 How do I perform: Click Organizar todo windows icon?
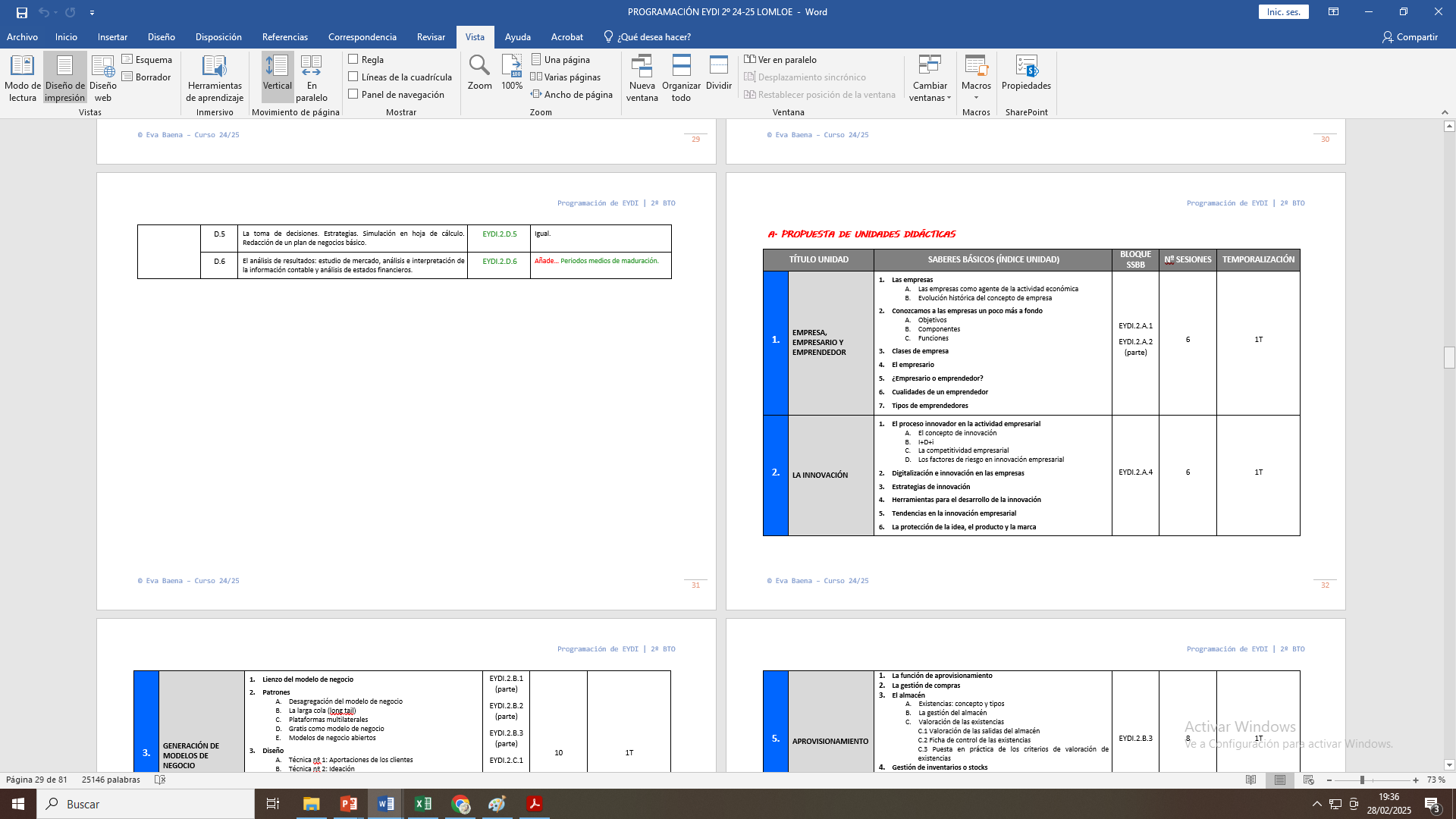pos(681,67)
